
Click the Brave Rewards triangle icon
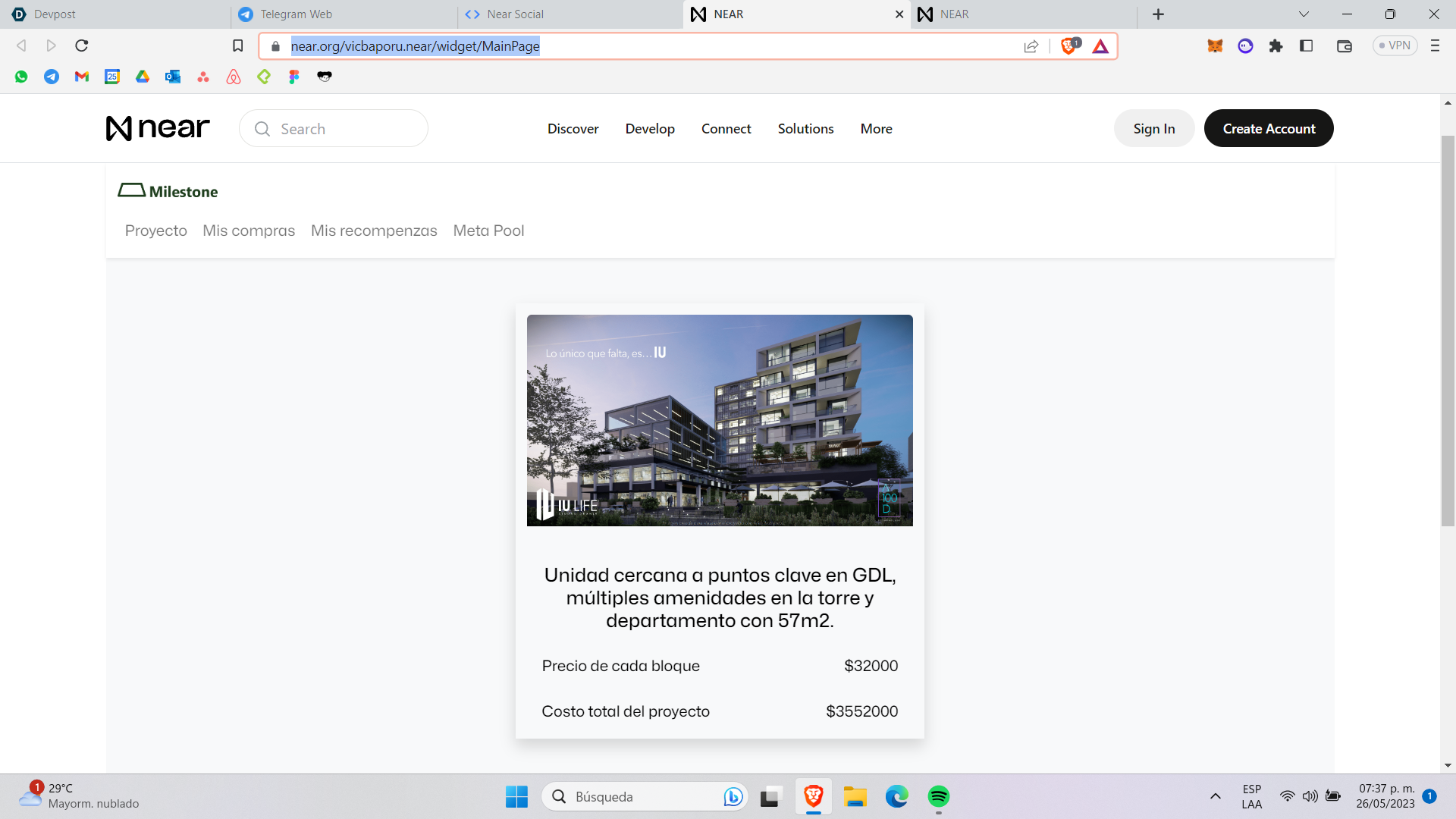click(x=1100, y=46)
